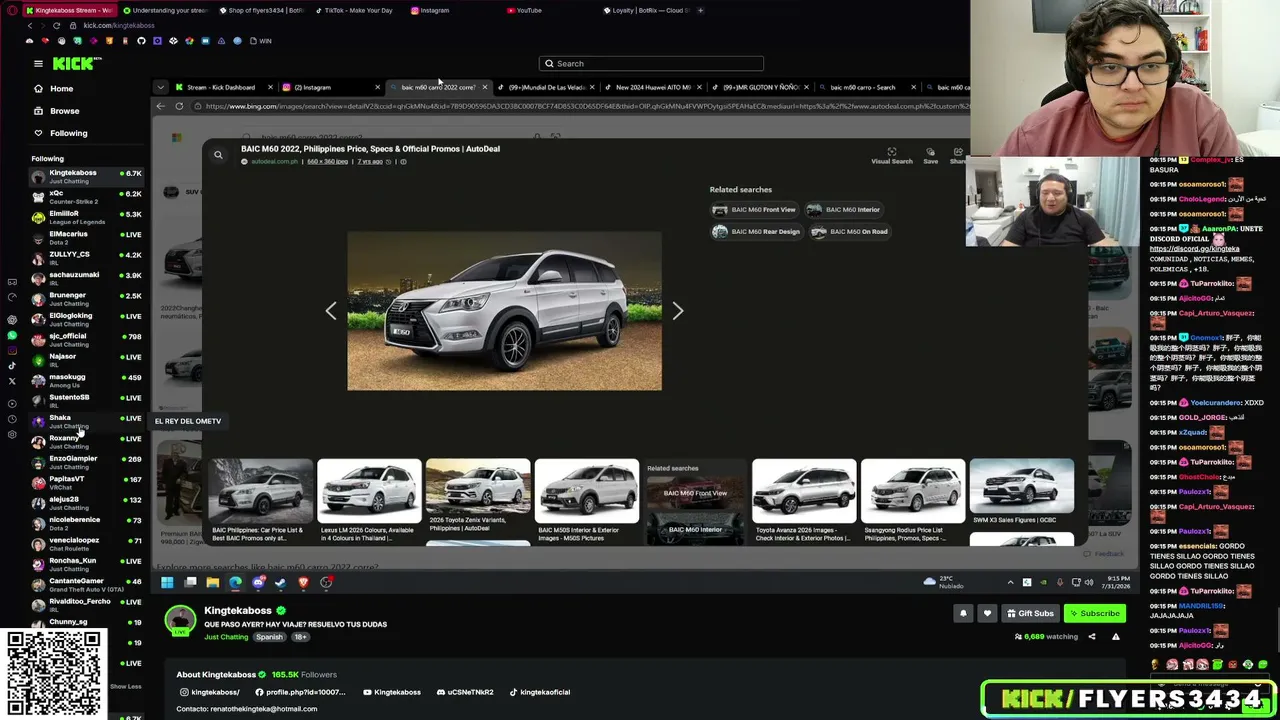The image size is (1280, 720).
Task: Open the kingtekaoficial TikTok link
Action: click(540, 692)
